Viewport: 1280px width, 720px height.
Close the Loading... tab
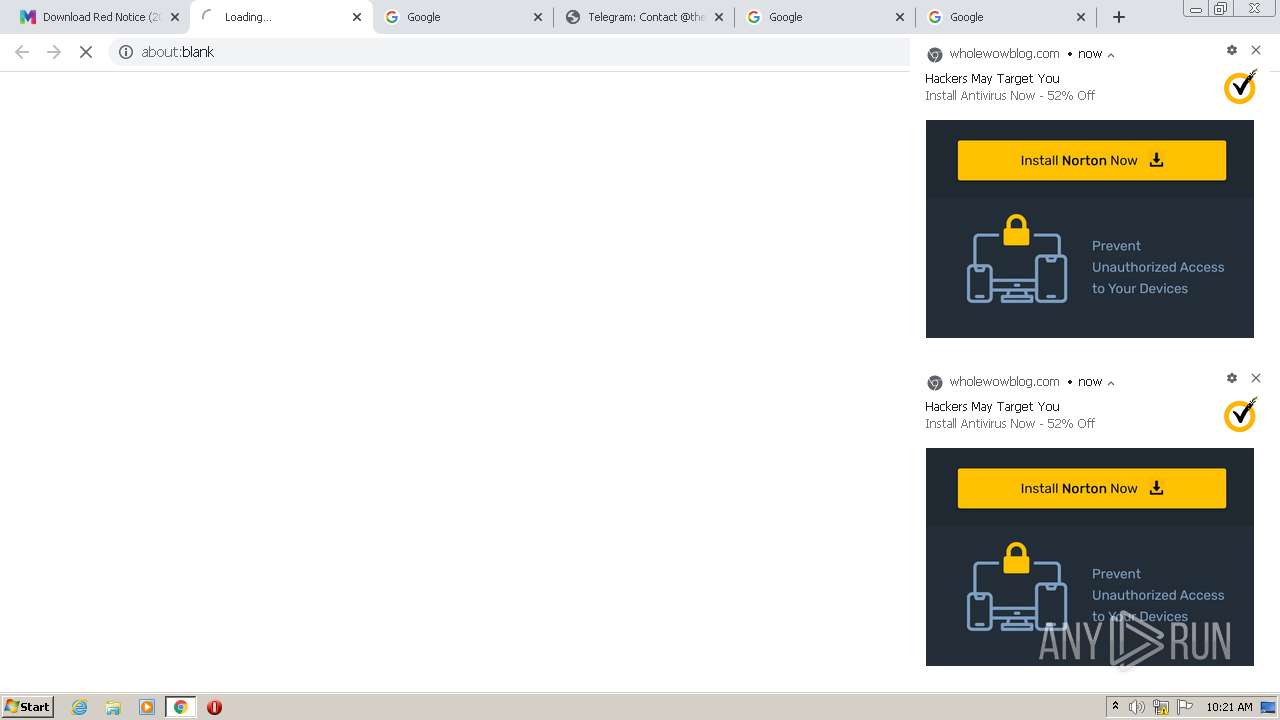[357, 17]
